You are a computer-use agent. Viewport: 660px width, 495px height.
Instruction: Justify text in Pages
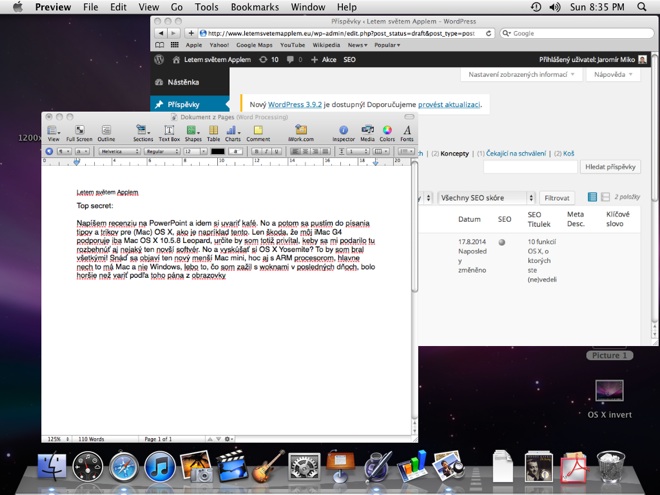(x=325, y=151)
